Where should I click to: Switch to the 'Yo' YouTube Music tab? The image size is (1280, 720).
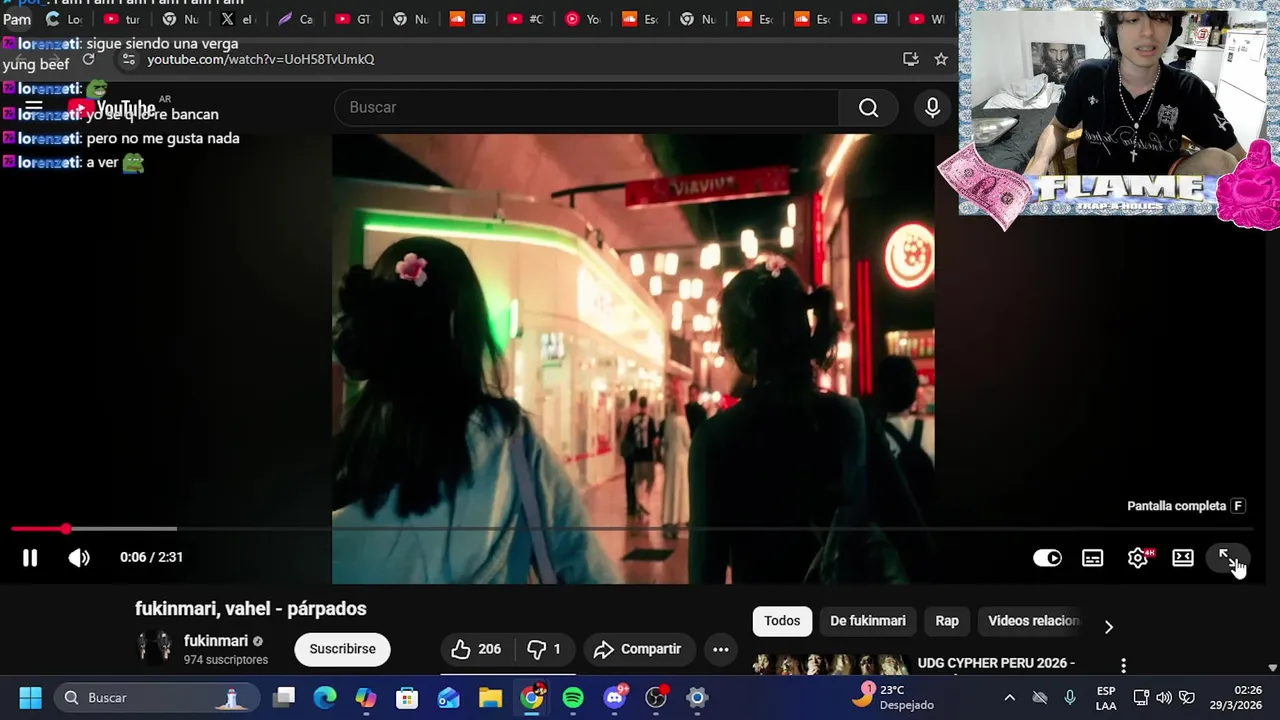[x=583, y=19]
